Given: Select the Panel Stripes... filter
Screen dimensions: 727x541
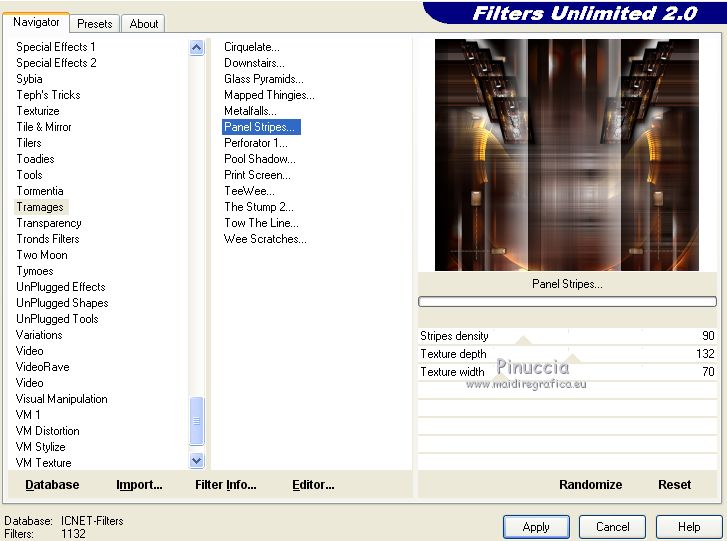Looking at the screenshot, I should tap(261, 127).
